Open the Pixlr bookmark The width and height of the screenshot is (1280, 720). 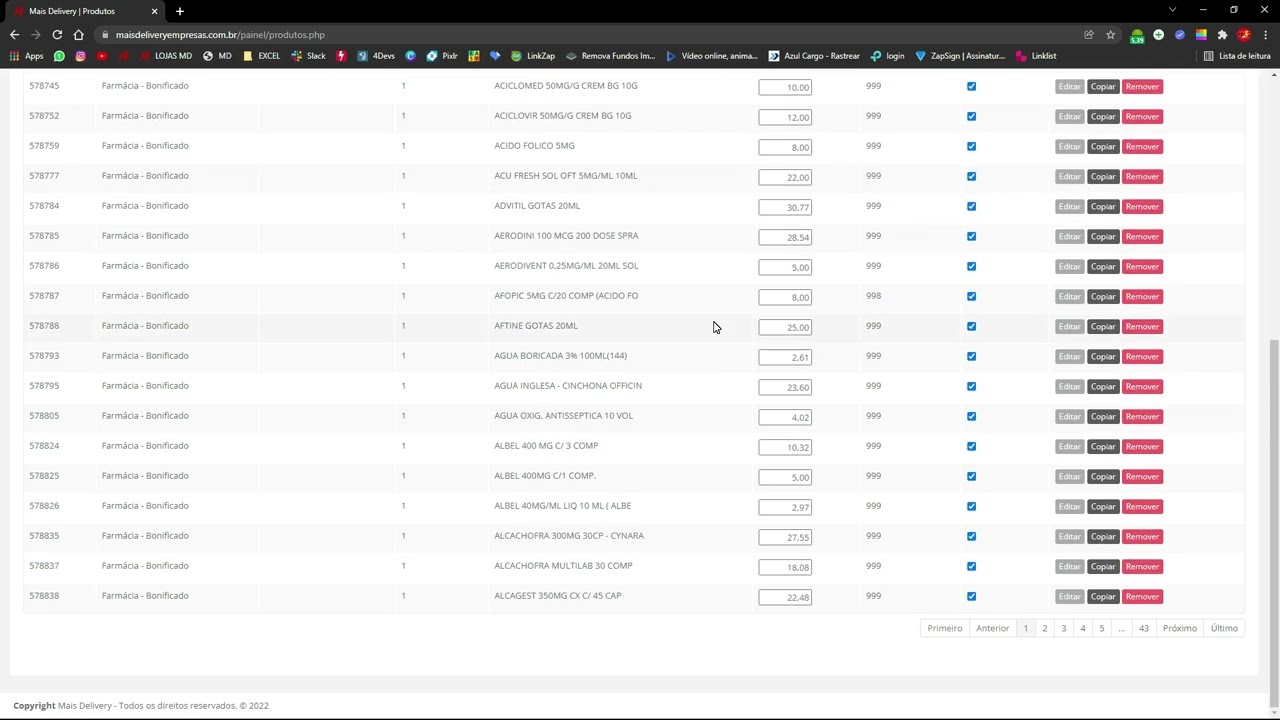[441, 56]
